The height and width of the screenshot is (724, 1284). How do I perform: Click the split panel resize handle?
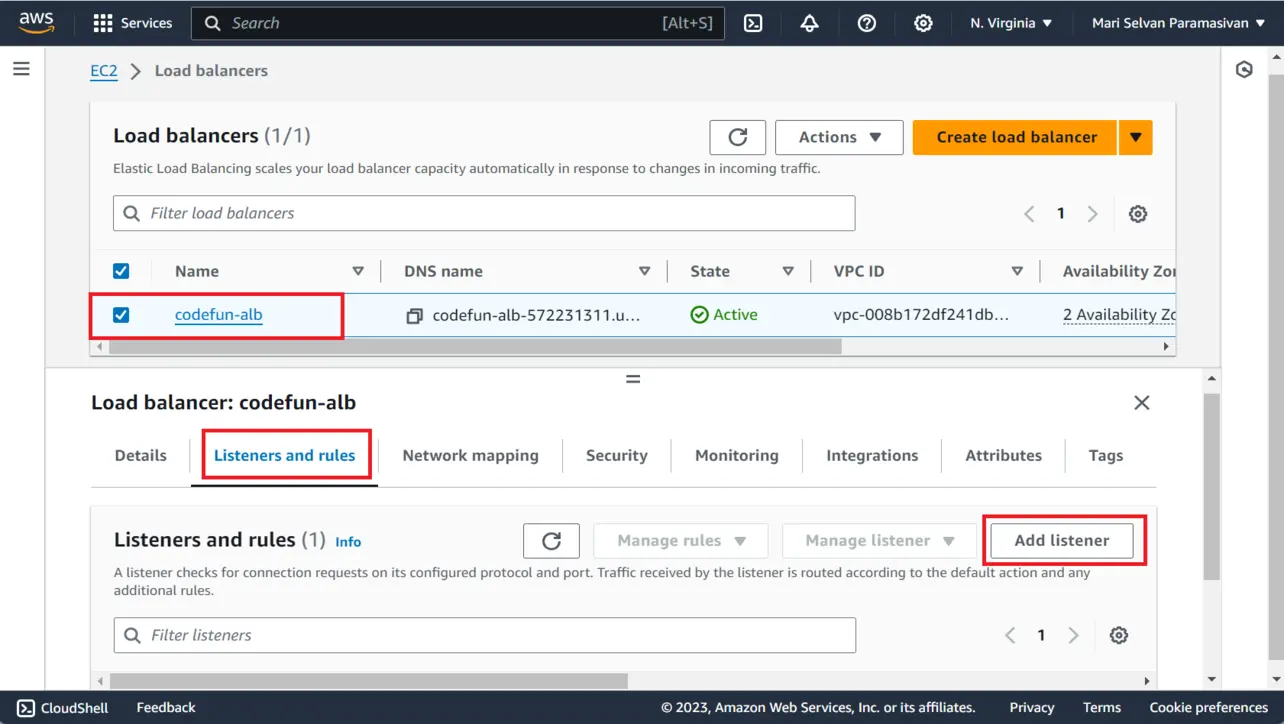pyautogui.click(x=633, y=379)
